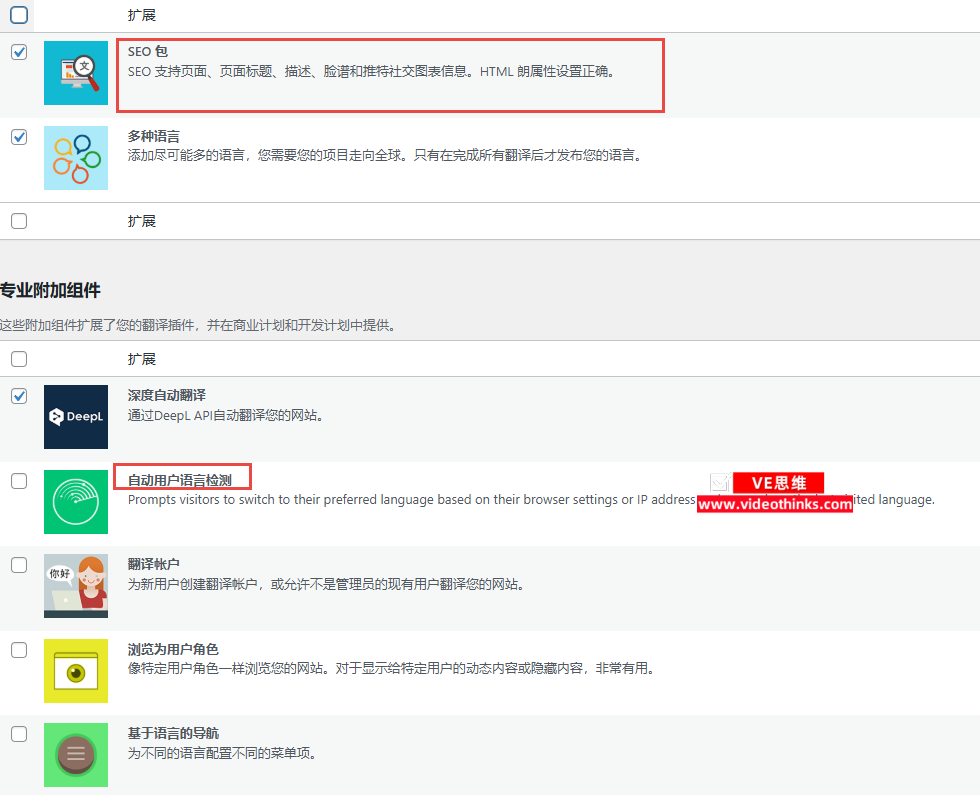Click the 翻译帐户 title
The width and height of the screenshot is (980, 795).
point(154,564)
